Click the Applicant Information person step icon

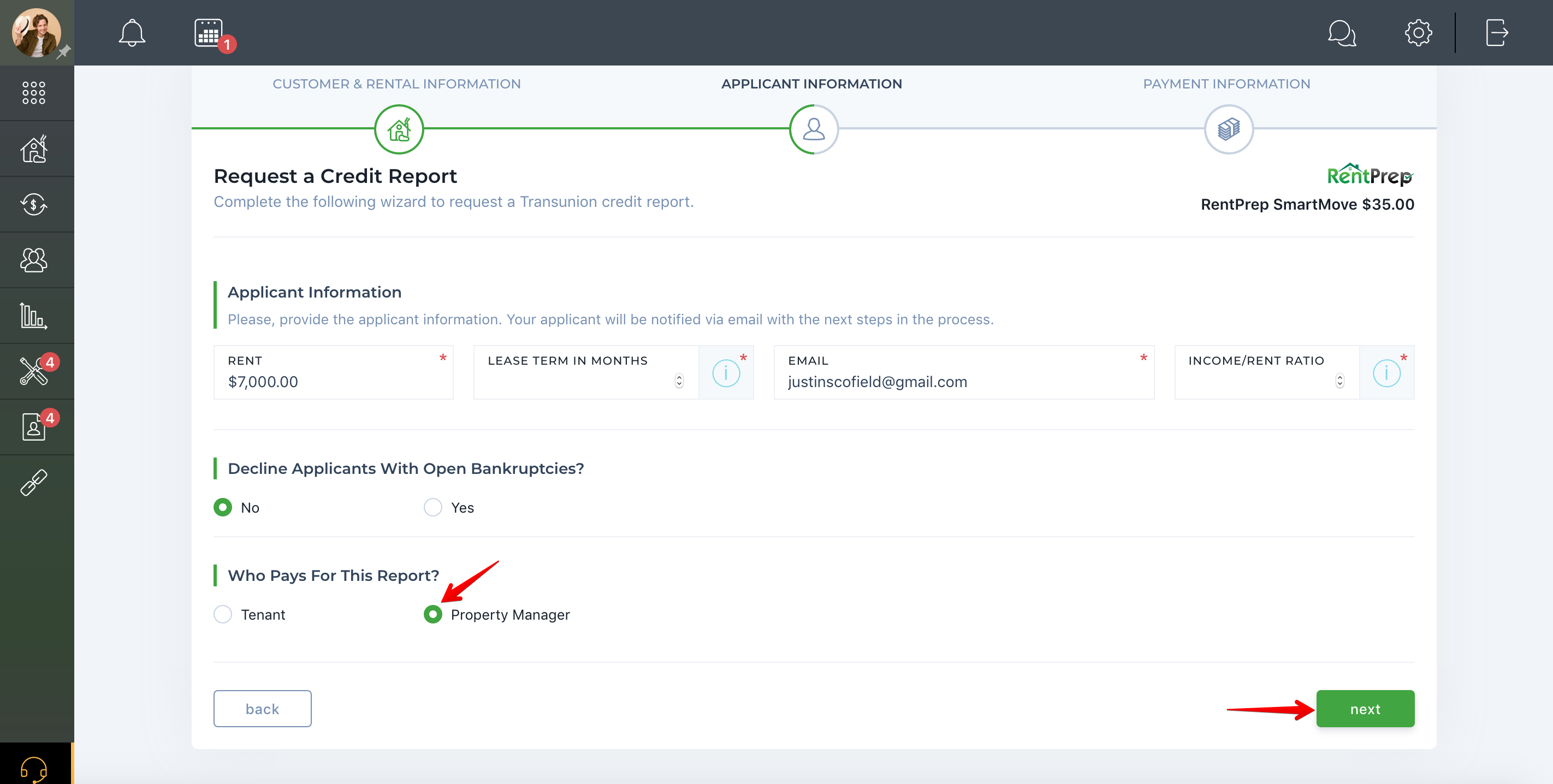(813, 129)
